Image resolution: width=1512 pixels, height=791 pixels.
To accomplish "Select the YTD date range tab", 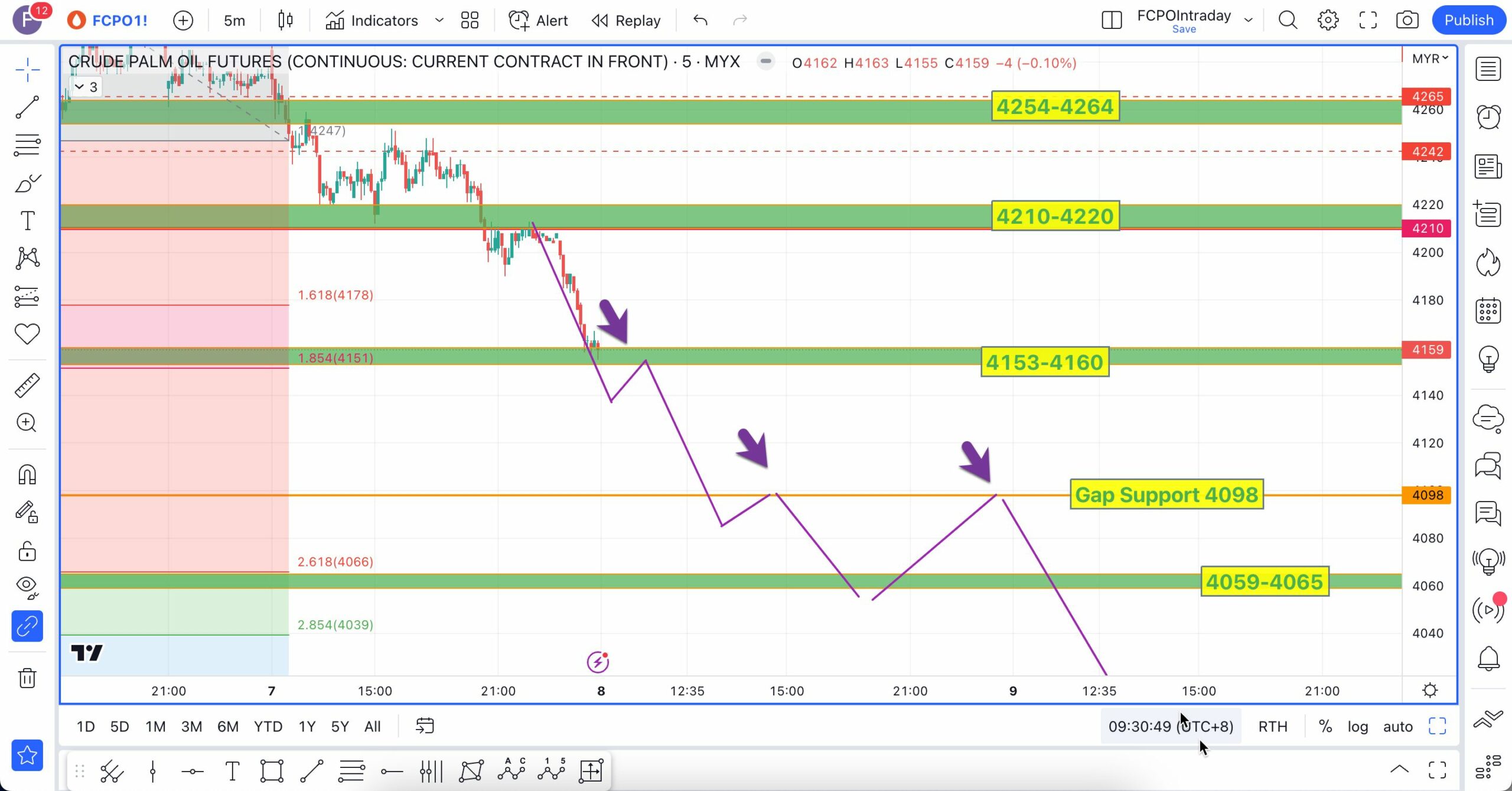I will [x=268, y=726].
